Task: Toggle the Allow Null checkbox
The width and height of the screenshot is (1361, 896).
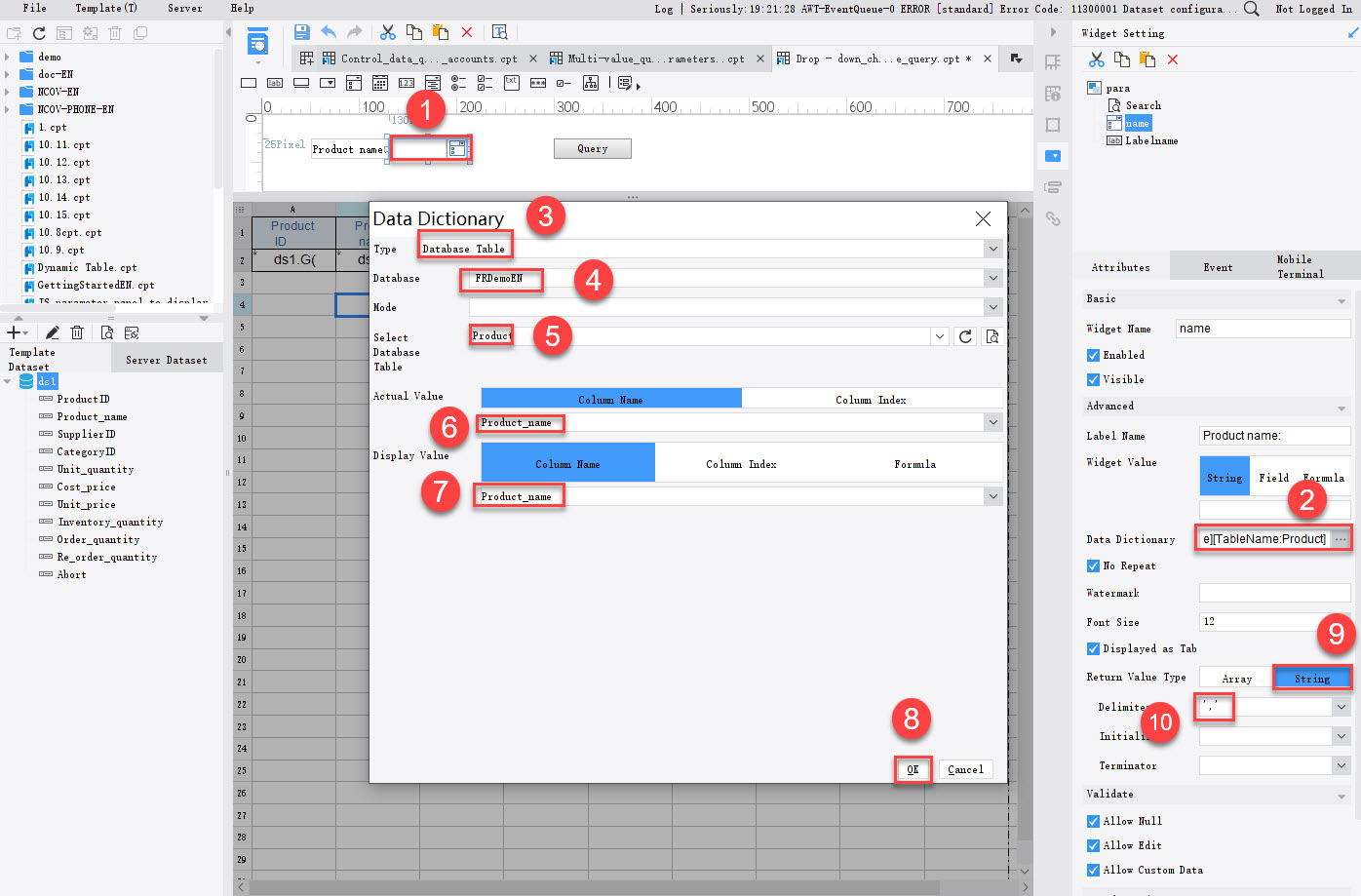Action: coord(1093,821)
